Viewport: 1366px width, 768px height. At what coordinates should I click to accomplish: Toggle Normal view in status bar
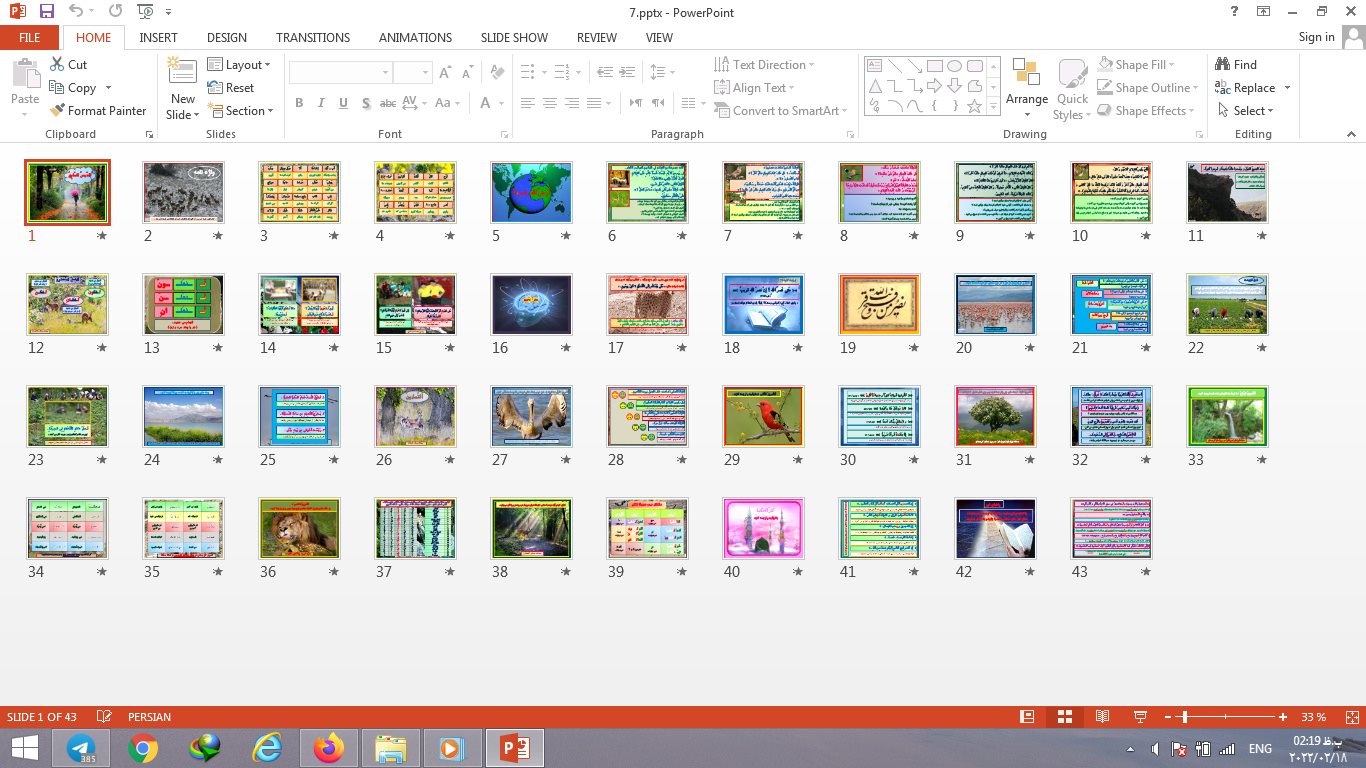(x=1027, y=717)
